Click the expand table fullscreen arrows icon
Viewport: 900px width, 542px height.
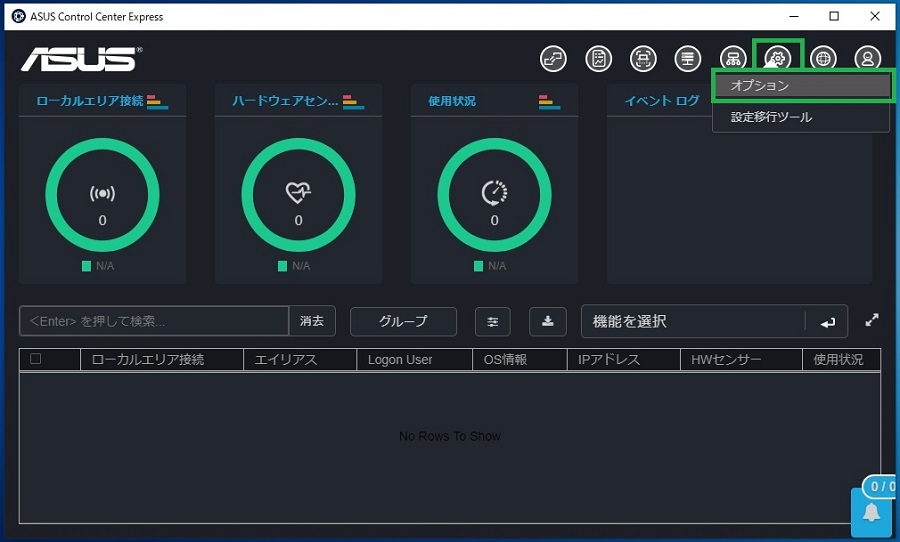click(x=872, y=320)
